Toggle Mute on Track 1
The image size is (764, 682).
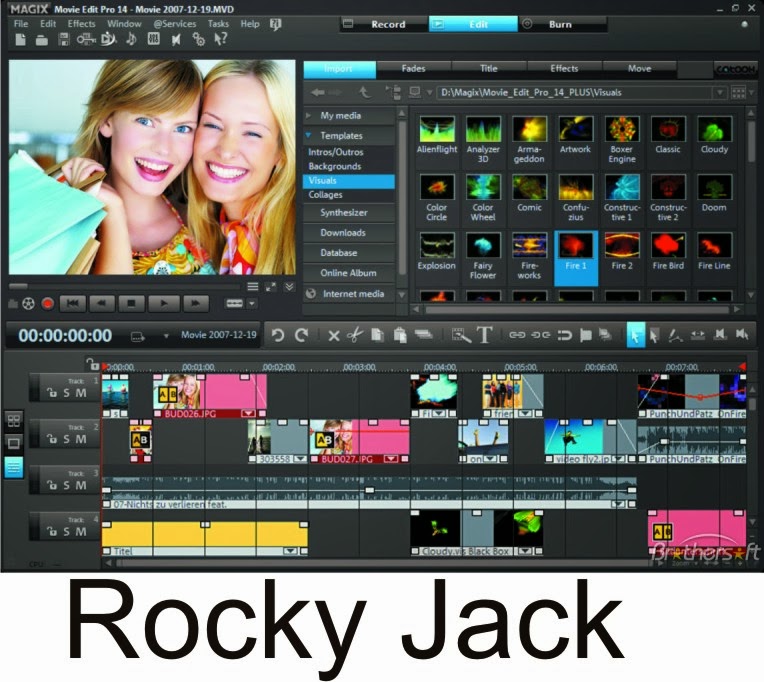point(81,393)
